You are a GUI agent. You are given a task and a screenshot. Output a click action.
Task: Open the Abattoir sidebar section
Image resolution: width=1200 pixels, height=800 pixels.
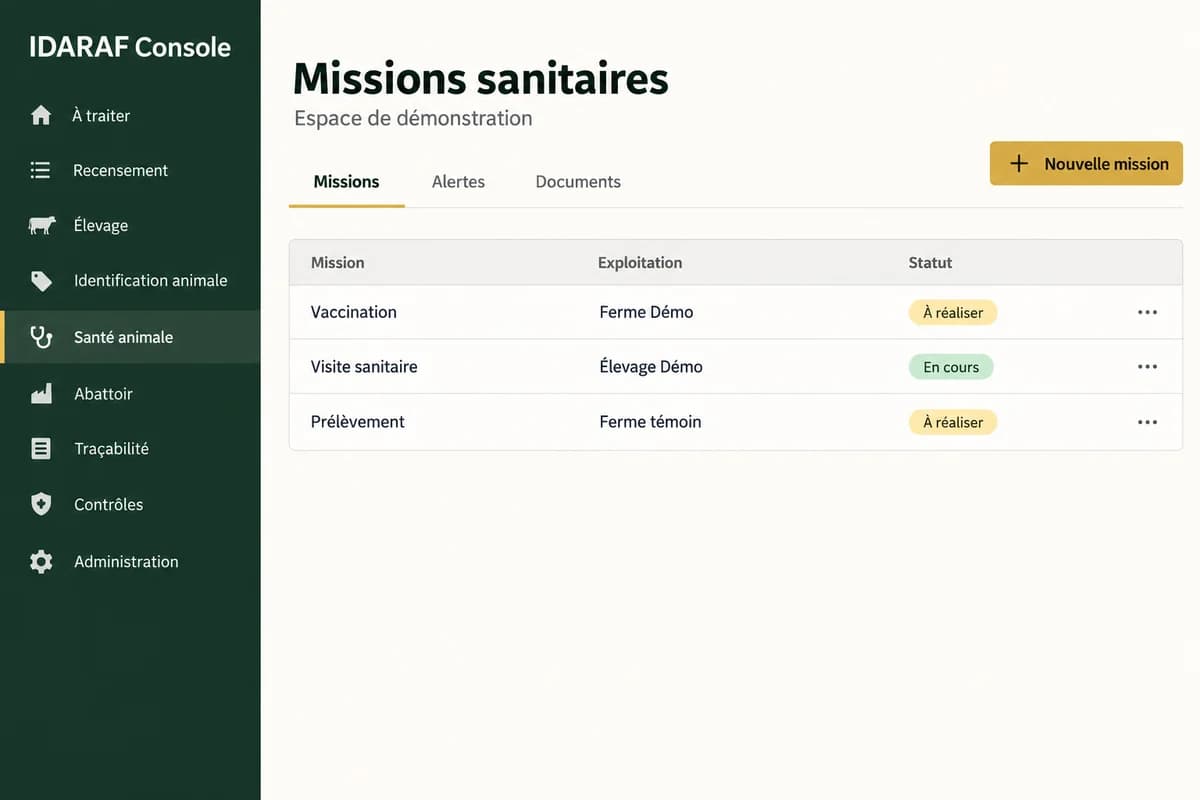point(130,394)
